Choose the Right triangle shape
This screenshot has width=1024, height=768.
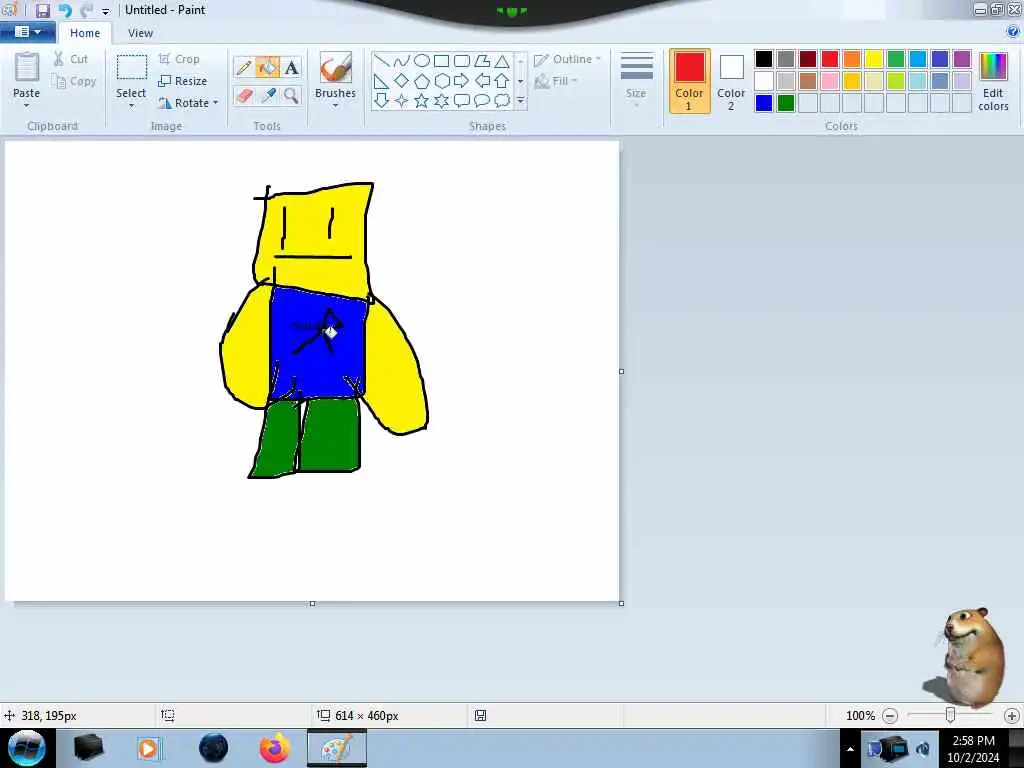tap(382, 81)
